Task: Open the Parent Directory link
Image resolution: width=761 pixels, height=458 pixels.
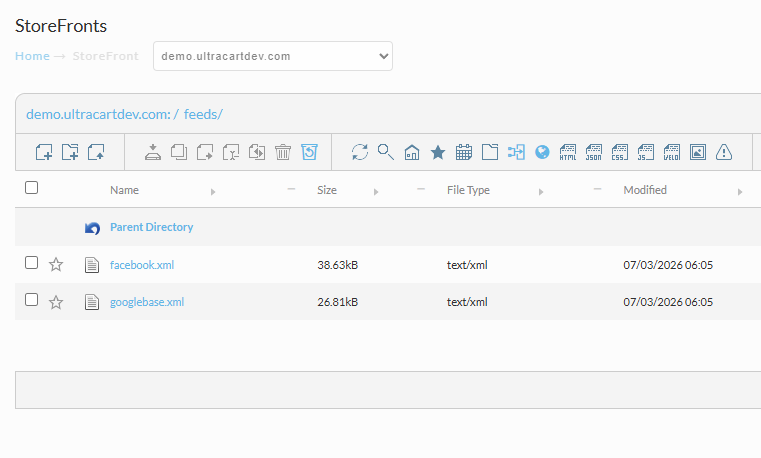Action: (151, 227)
